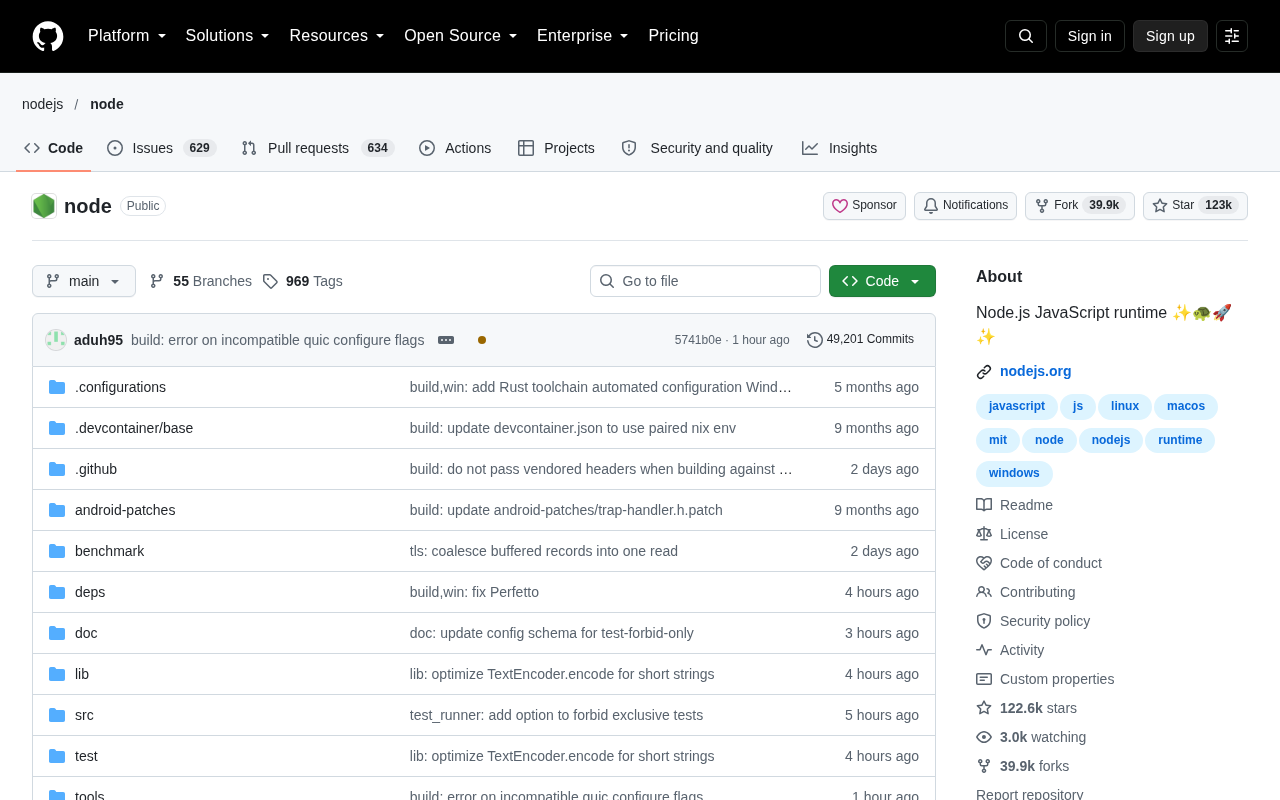View the 969 Tags link
The height and width of the screenshot is (800, 1280).
(303, 281)
